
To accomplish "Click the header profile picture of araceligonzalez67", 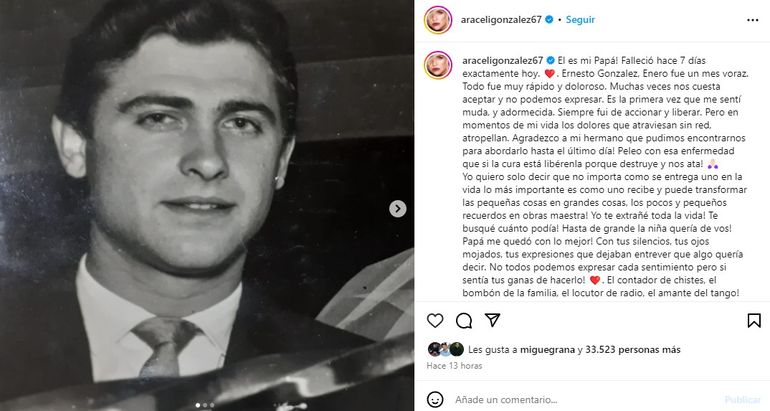I will coord(437,19).
